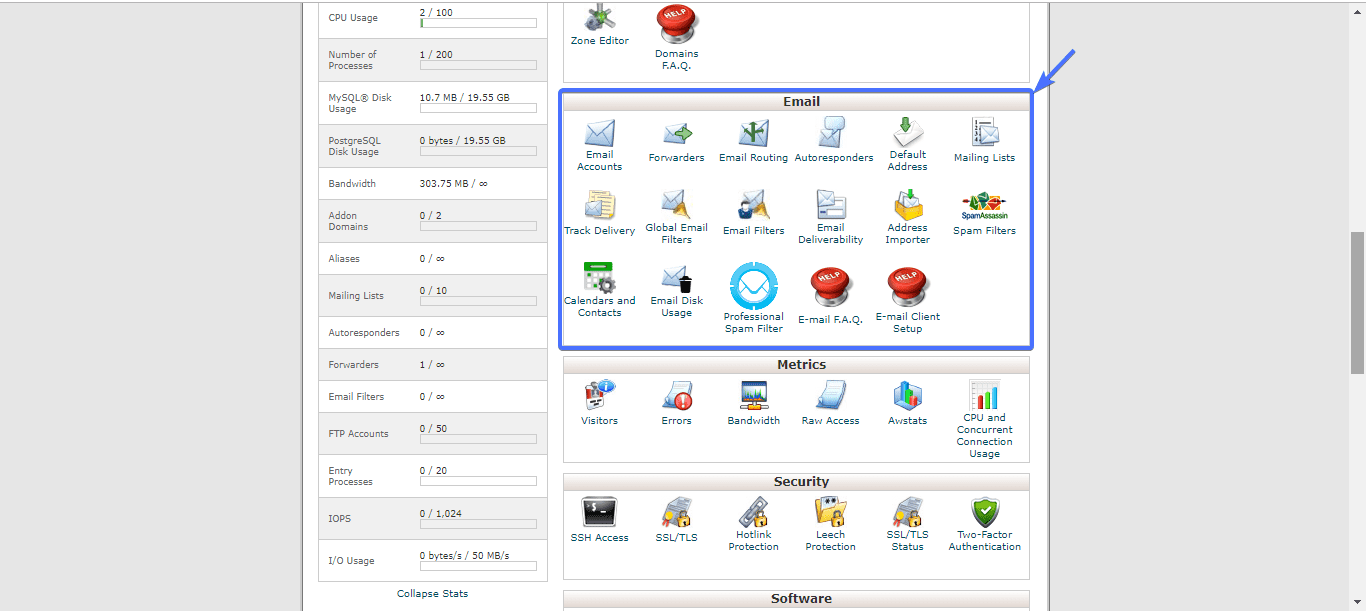Open Visitors metrics
This screenshot has width=1366, height=611.
click(600, 403)
